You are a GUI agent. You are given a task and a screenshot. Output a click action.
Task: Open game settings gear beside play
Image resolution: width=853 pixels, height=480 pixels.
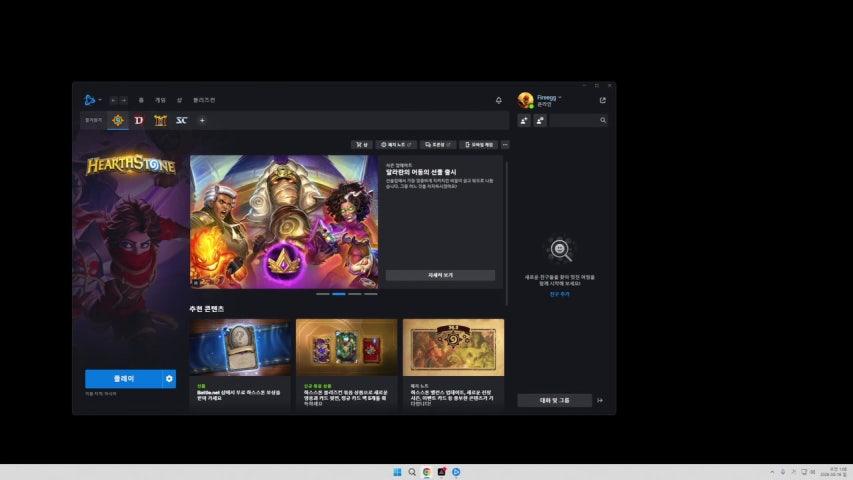click(169, 379)
